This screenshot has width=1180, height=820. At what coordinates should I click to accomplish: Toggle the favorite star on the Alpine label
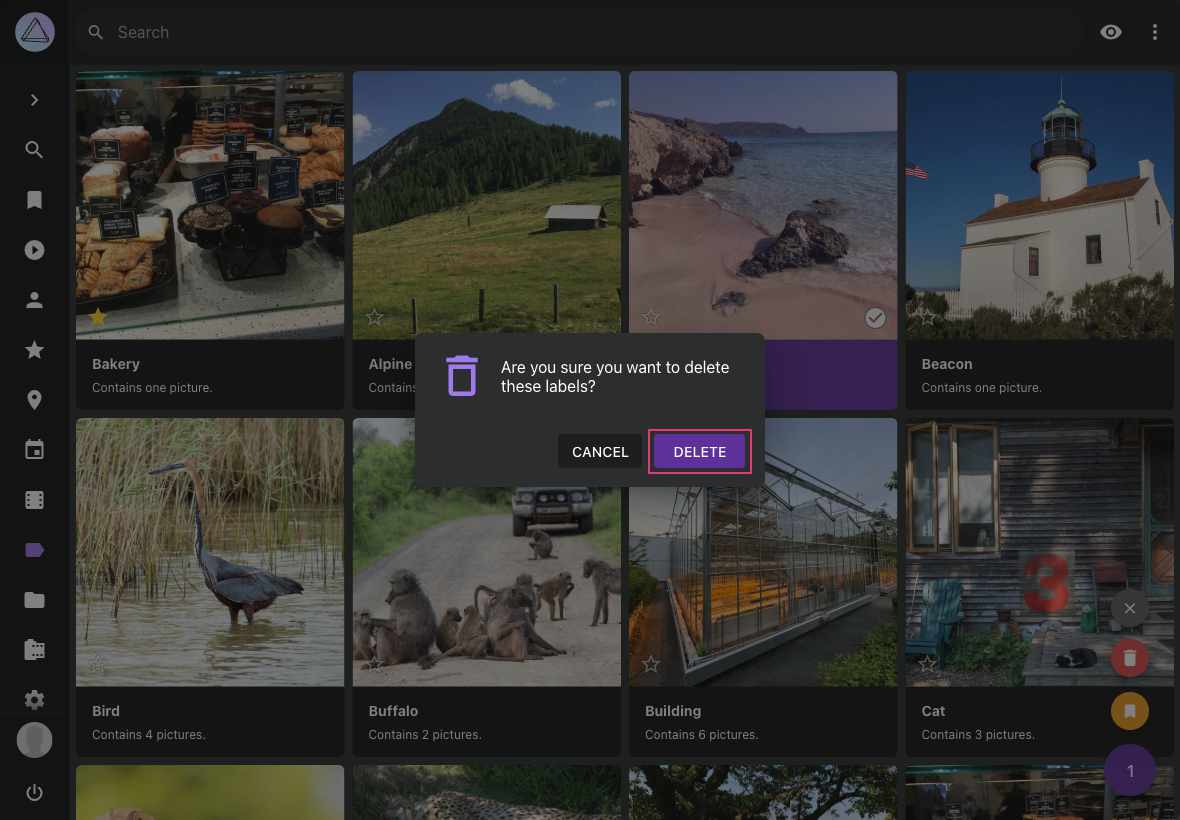[374, 316]
